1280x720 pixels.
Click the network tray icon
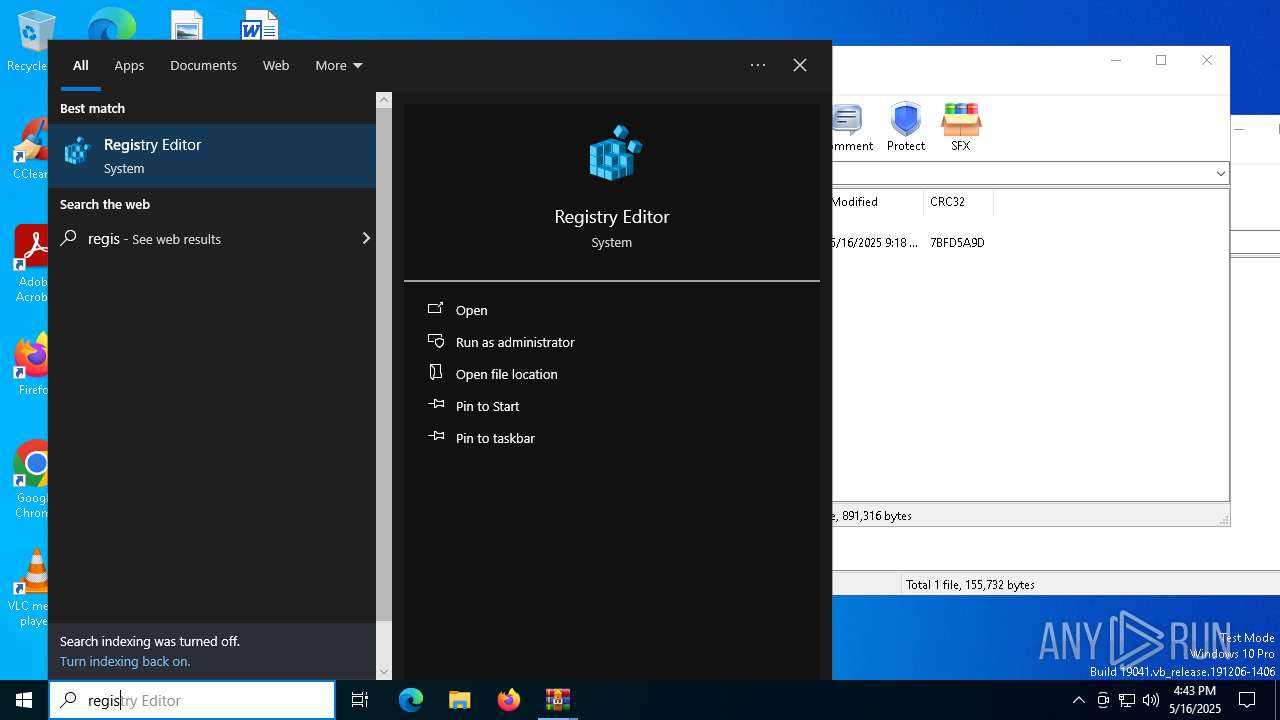pos(1127,700)
